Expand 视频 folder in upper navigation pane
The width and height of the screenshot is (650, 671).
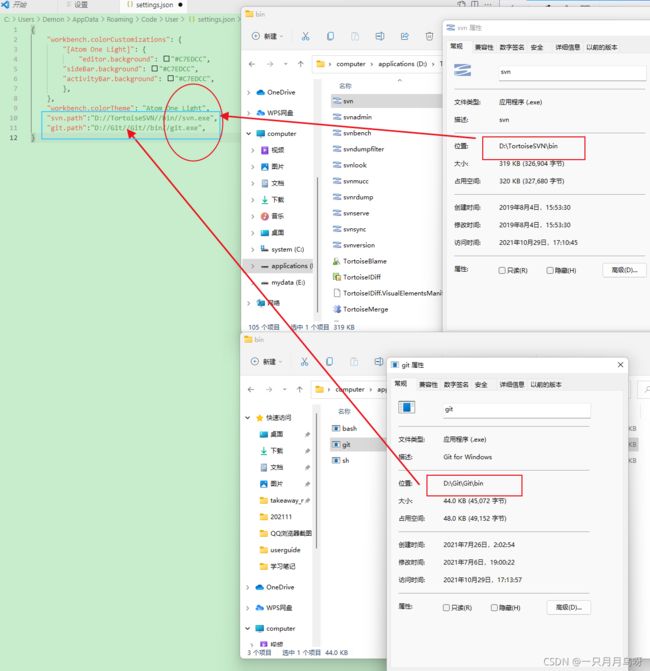point(252,150)
